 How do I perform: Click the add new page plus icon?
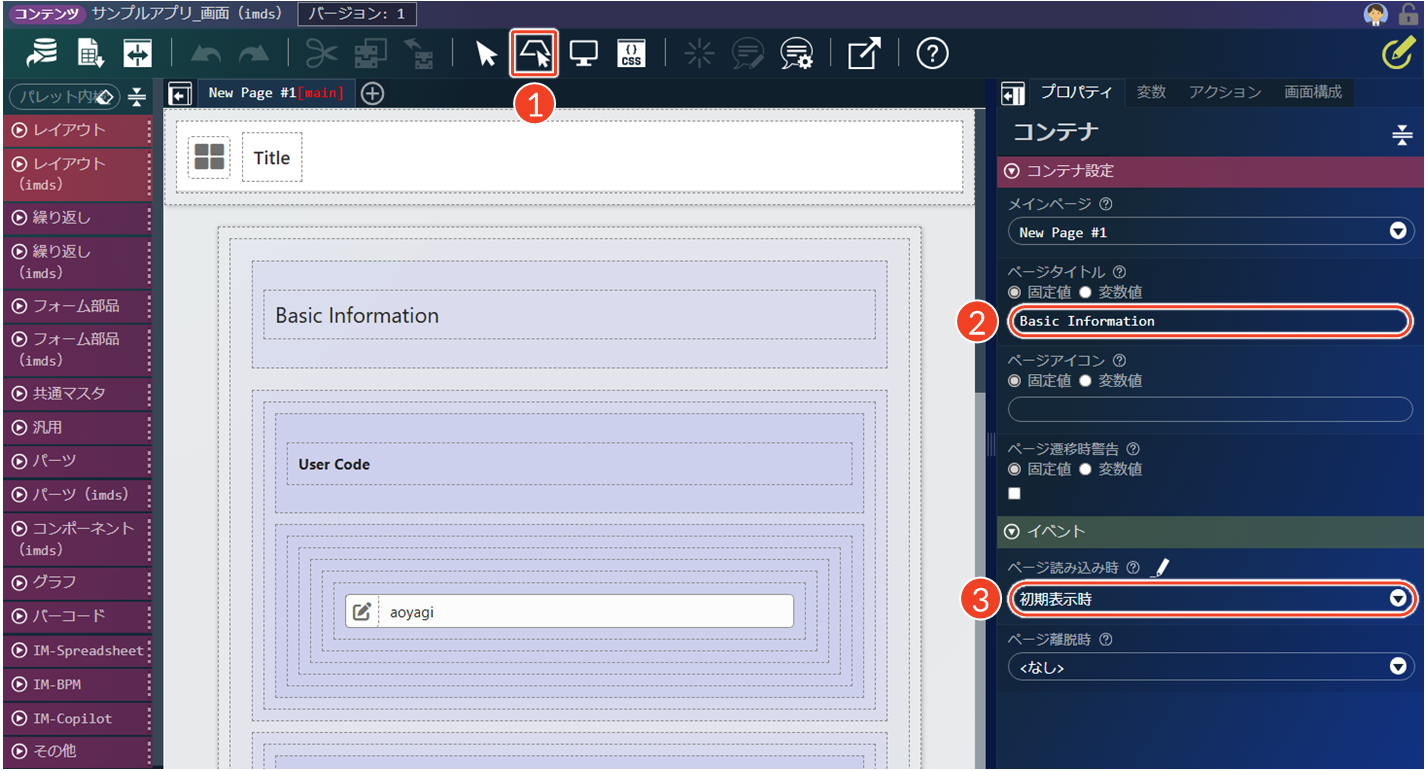[372, 93]
